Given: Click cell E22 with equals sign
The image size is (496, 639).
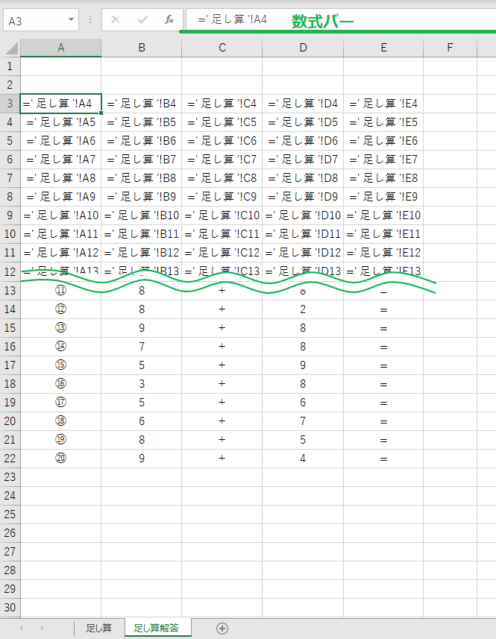Looking at the screenshot, I should [x=384, y=458].
